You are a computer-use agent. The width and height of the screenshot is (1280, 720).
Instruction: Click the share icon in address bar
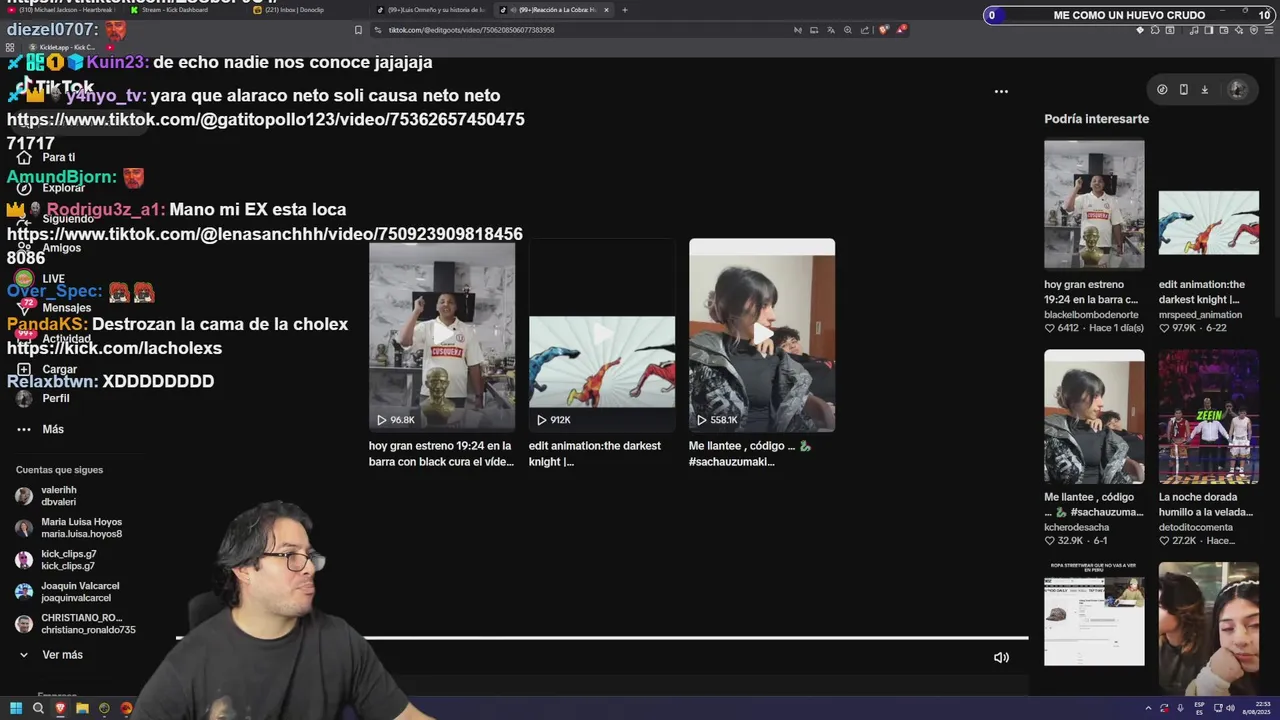pyautogui.click(x=865, y=30)
